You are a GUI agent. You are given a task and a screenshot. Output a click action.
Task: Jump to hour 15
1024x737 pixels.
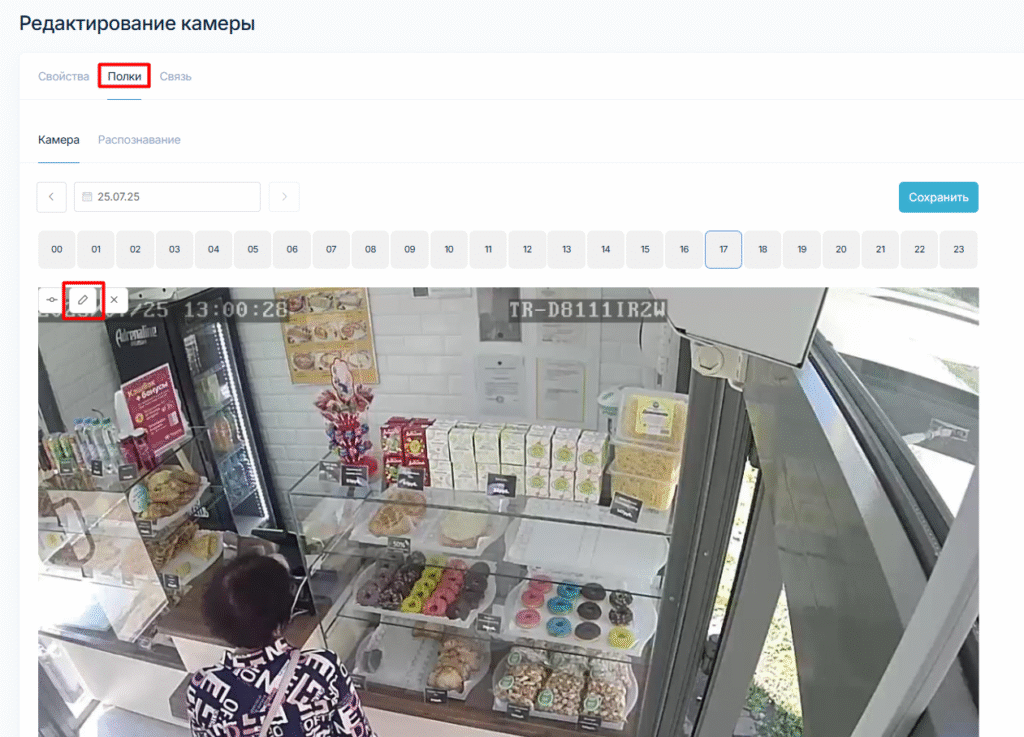645,249
